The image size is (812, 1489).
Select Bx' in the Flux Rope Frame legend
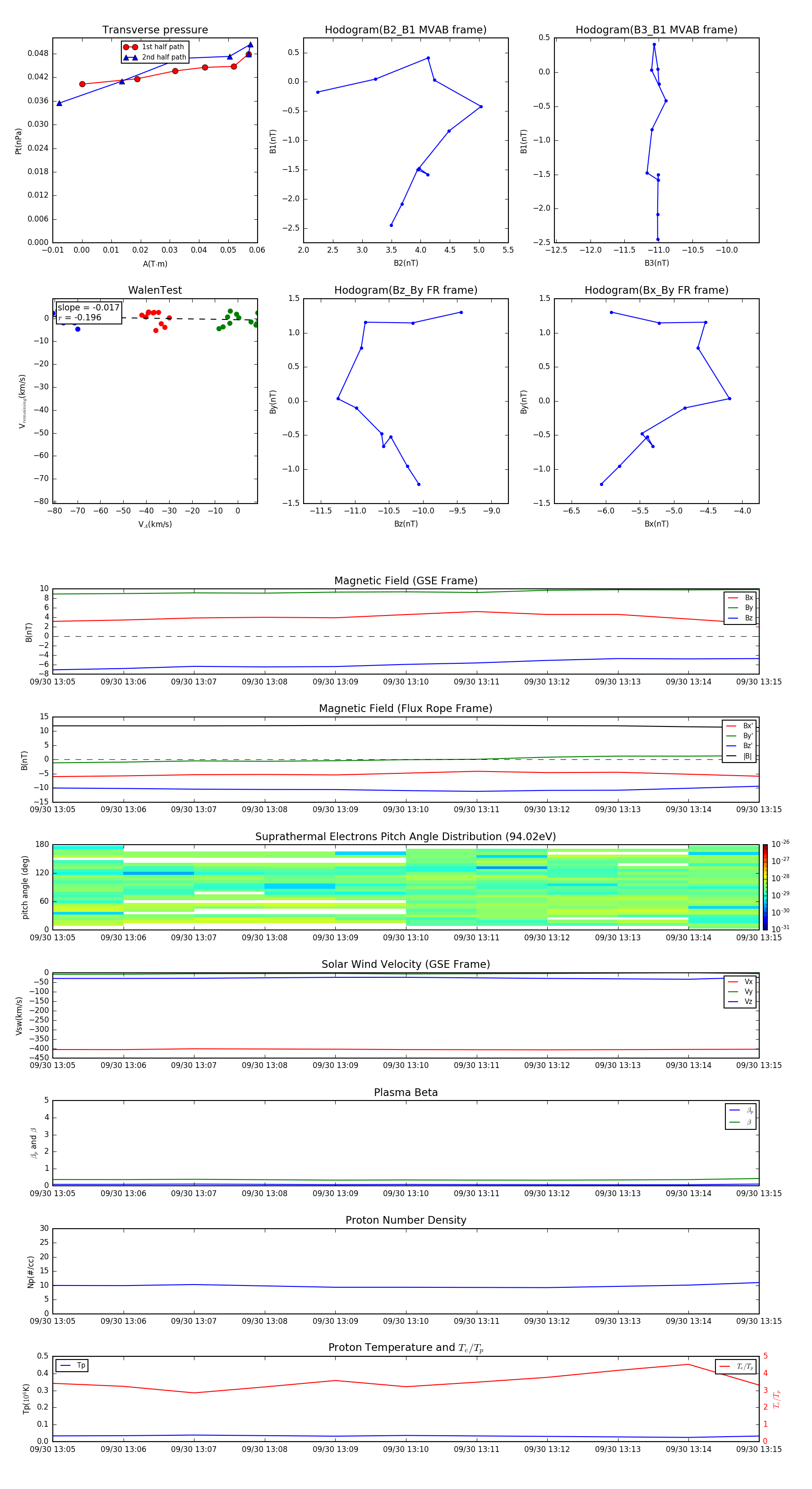pyautogui.click(x=740, y=726)
